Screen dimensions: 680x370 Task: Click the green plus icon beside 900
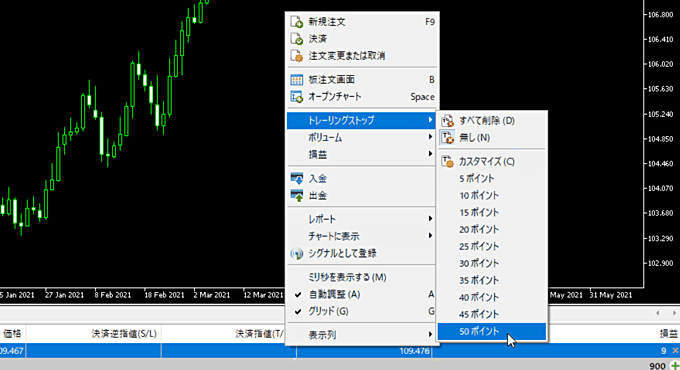point(675,366)
